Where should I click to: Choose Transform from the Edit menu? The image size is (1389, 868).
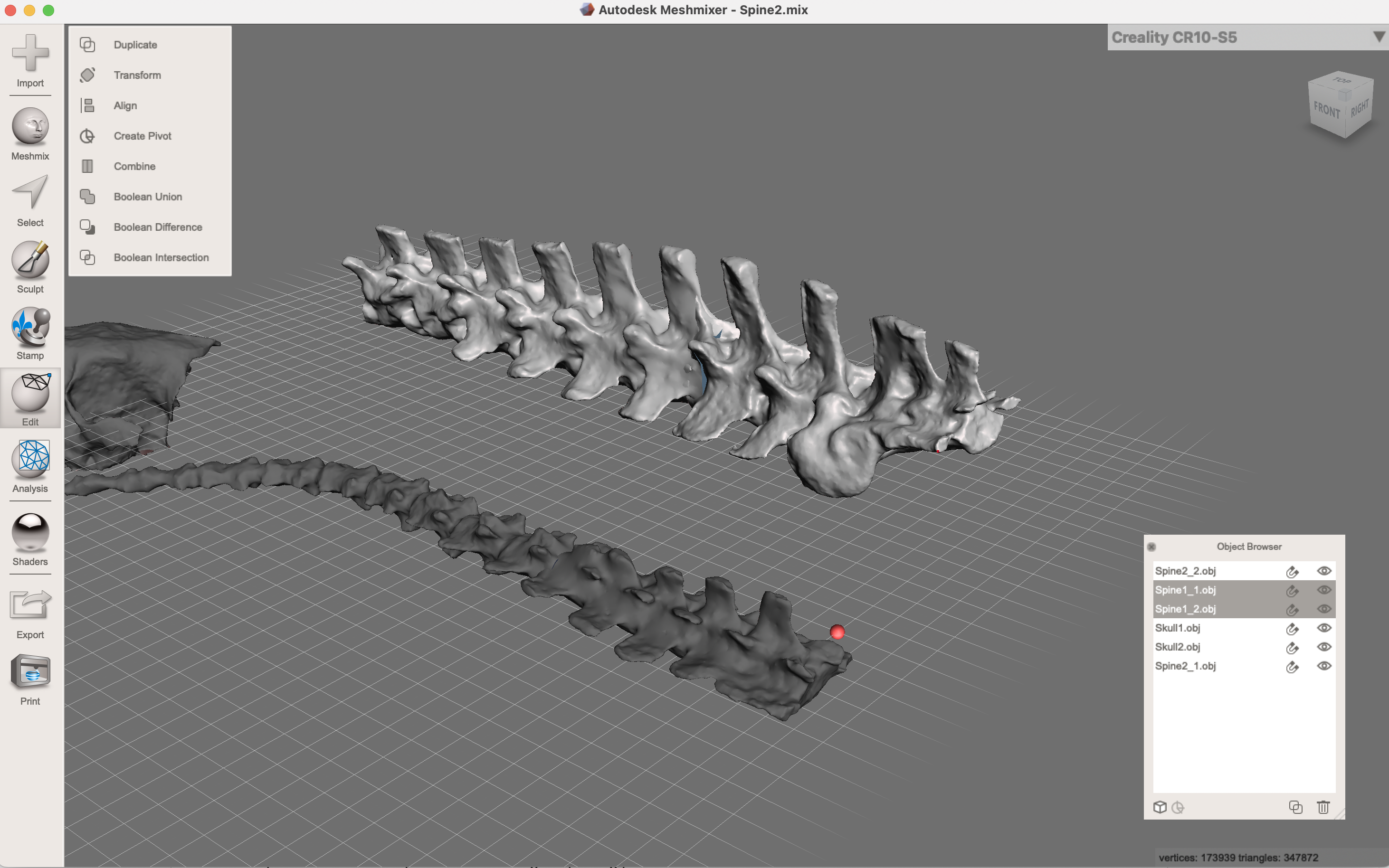coord(137,75)
